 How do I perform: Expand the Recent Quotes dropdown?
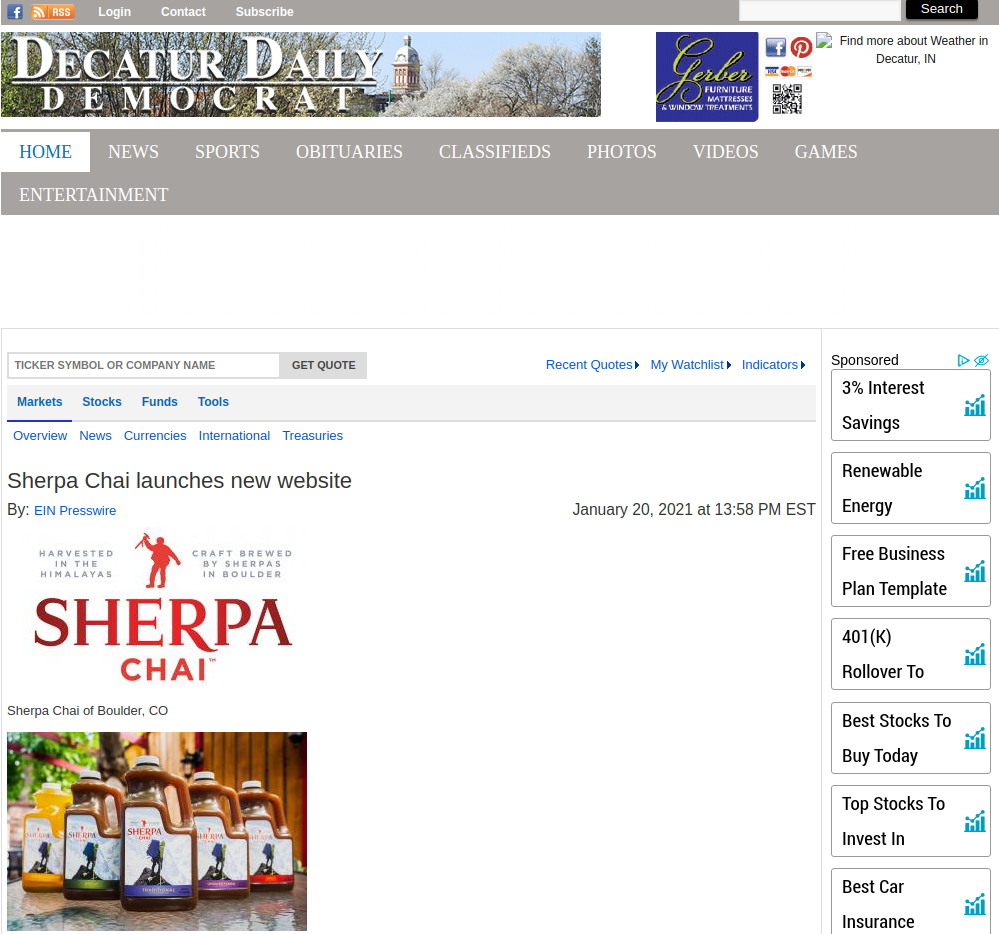click(592, 365)
